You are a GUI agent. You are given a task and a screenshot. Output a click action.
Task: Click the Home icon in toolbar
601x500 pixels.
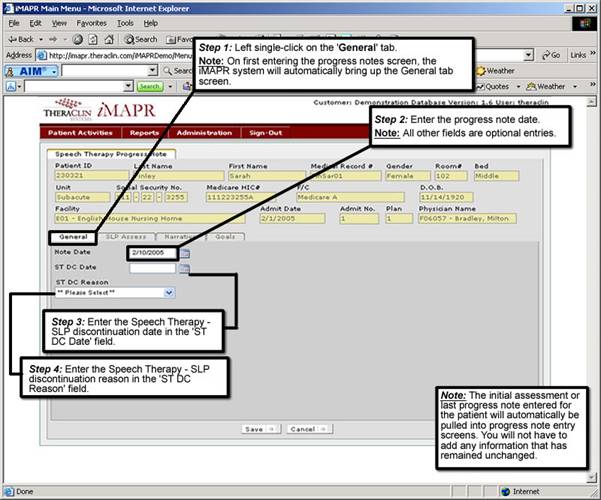[109, 39]
